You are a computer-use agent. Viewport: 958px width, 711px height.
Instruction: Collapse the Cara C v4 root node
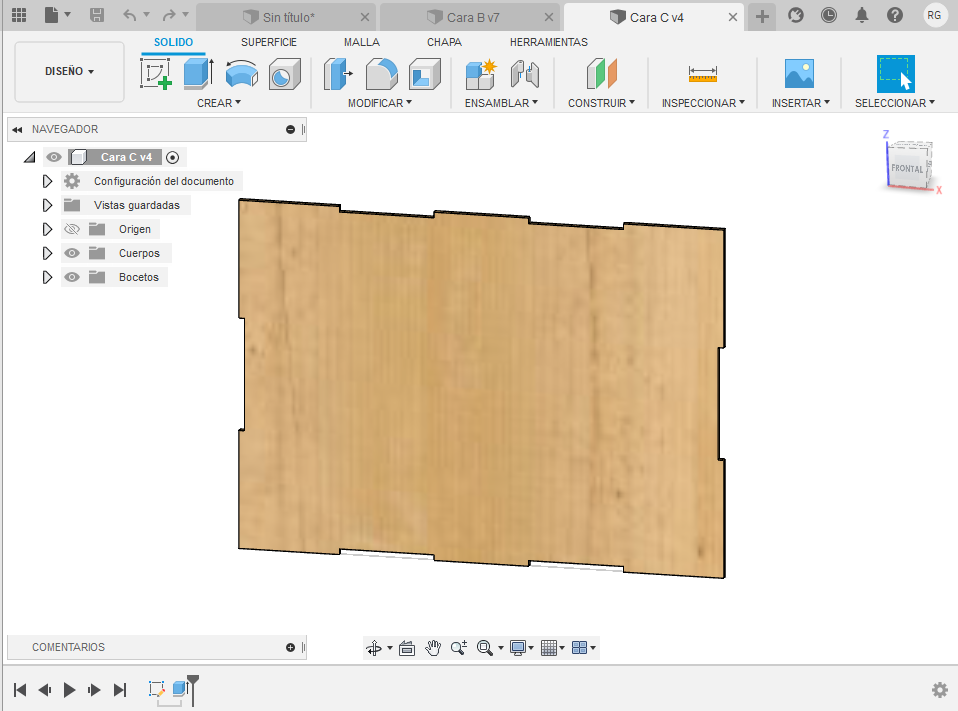pos(29,158)
